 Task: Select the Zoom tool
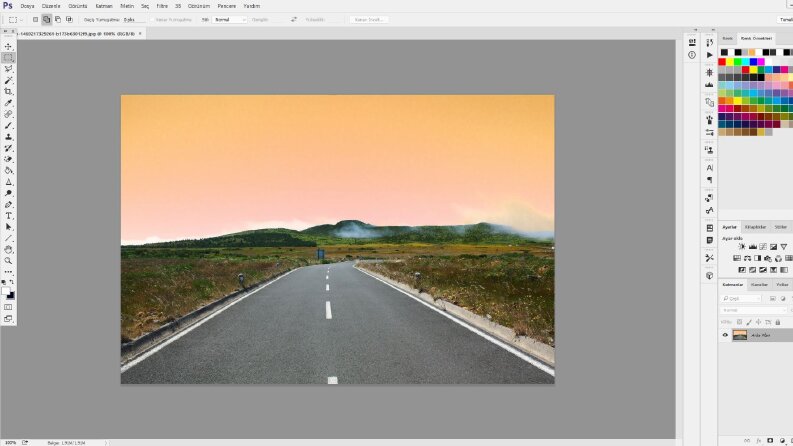click(8, 261)
